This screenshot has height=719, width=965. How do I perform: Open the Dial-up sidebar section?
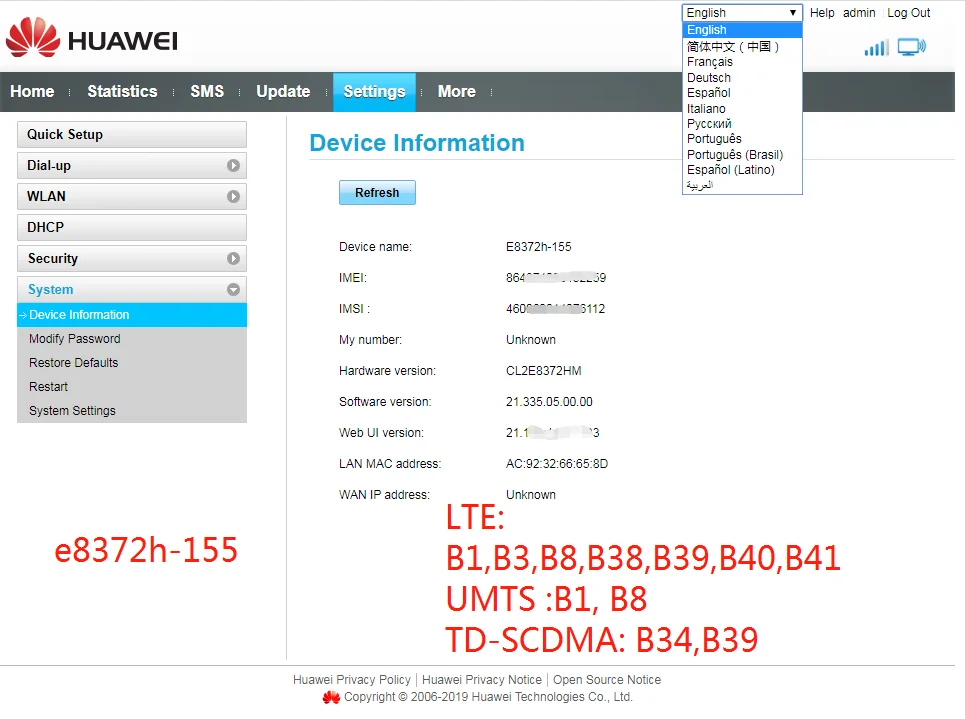coord(132,166)
